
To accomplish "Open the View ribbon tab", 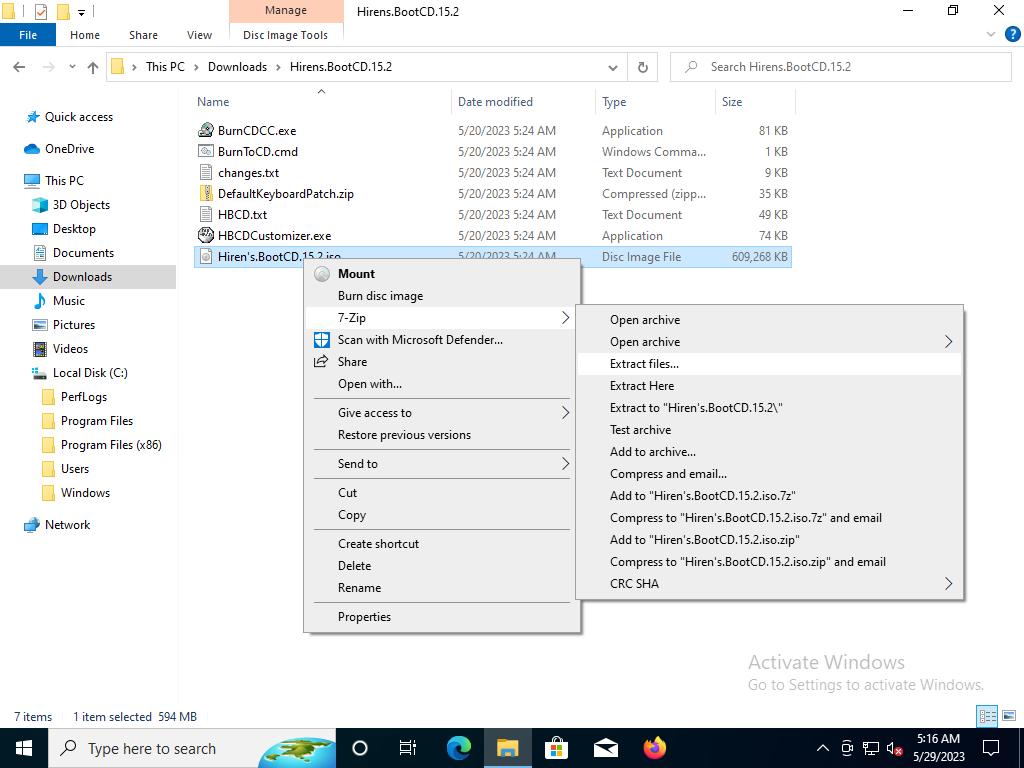I will tap(199, 35).
